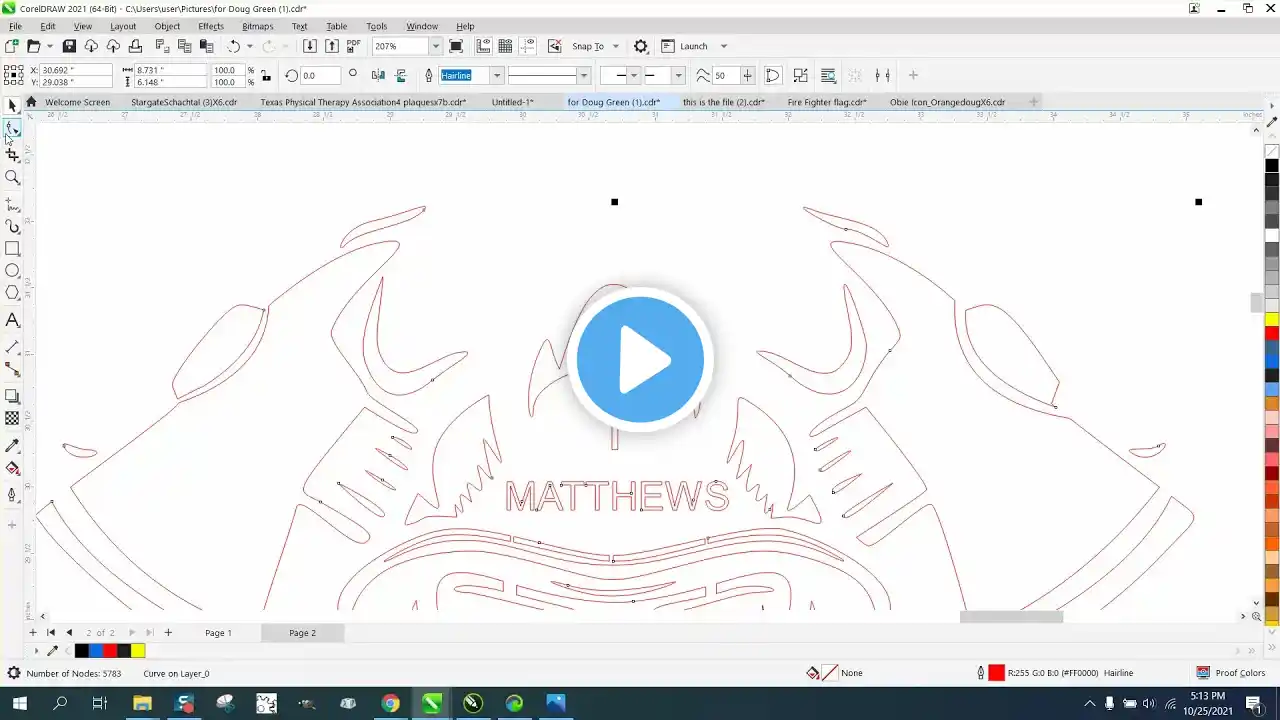1280x720 pixels.
Task: Click the large play button on canvas
Action: click(640, 359)
